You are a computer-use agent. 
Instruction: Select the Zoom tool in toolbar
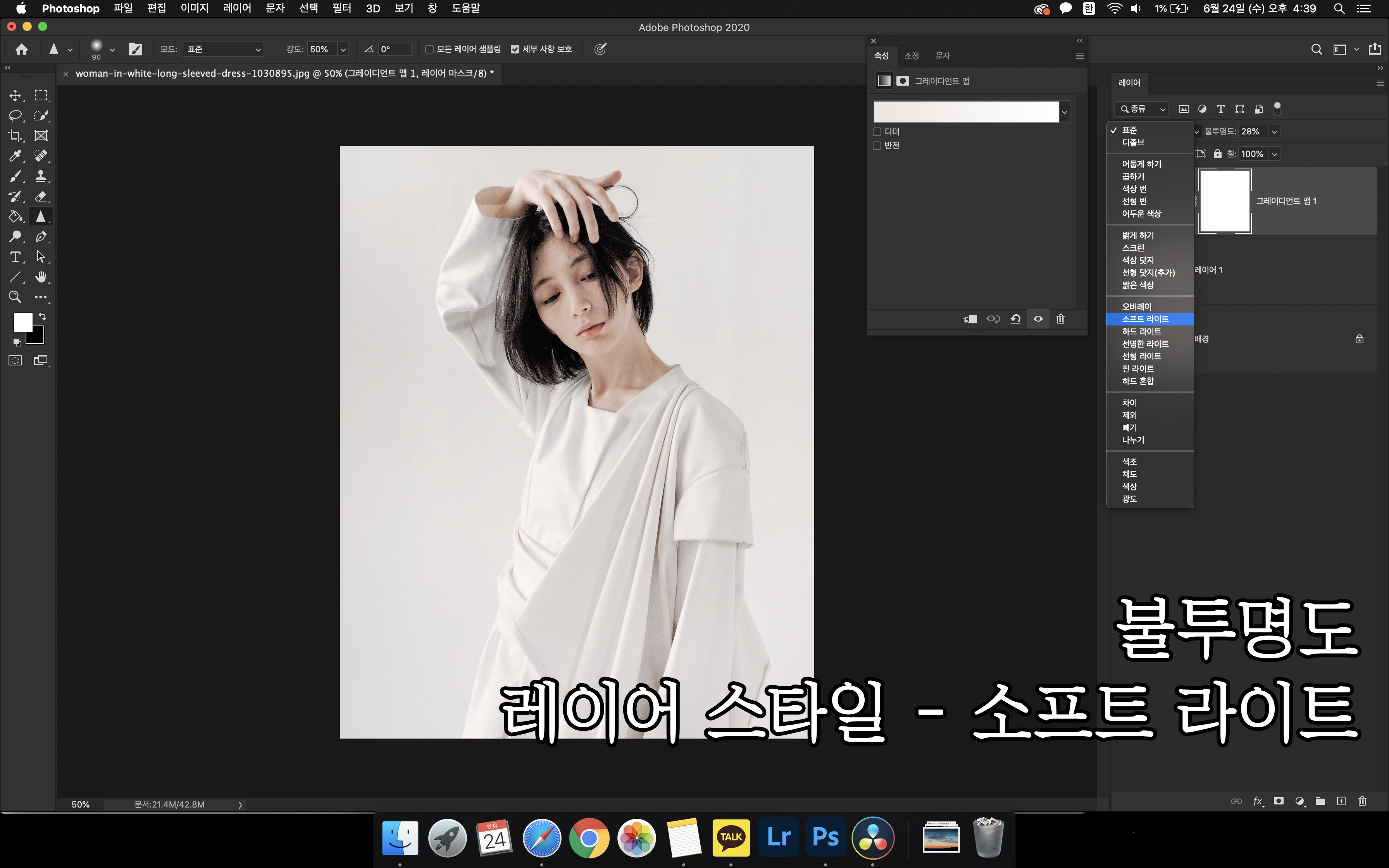(x=16, y=297)
